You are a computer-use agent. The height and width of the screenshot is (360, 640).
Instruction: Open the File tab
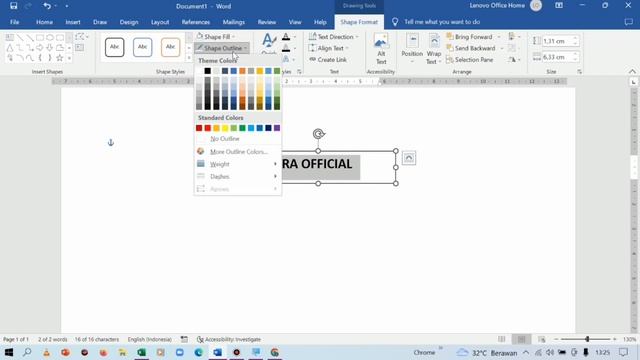(x=14, y=22)
